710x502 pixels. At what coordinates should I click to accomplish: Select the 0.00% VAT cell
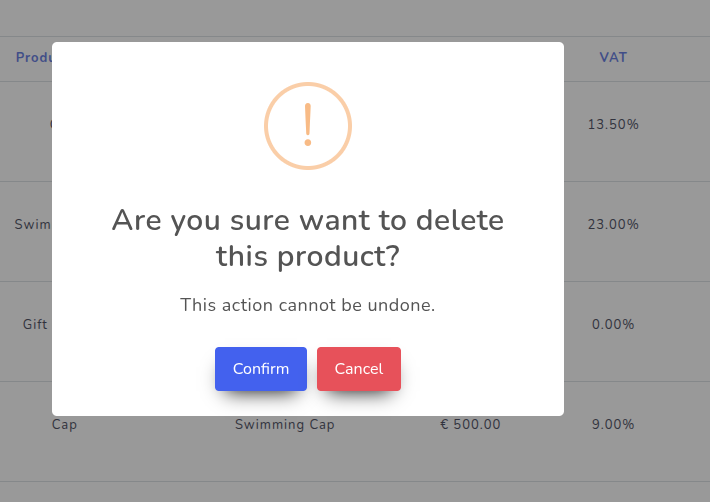613,325
